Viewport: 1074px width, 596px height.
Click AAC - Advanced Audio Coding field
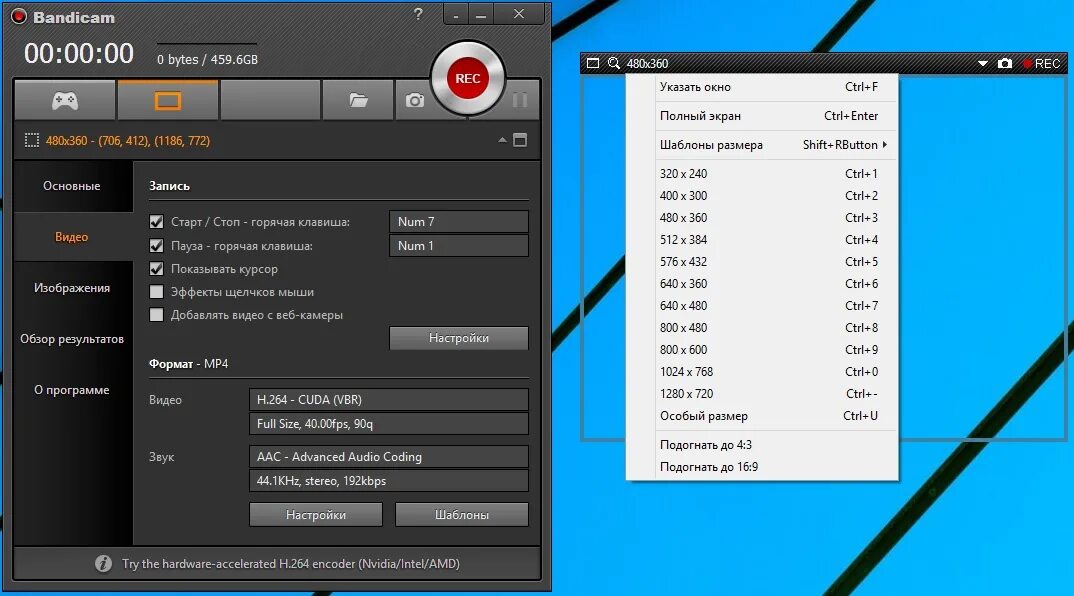pos(389,456)
